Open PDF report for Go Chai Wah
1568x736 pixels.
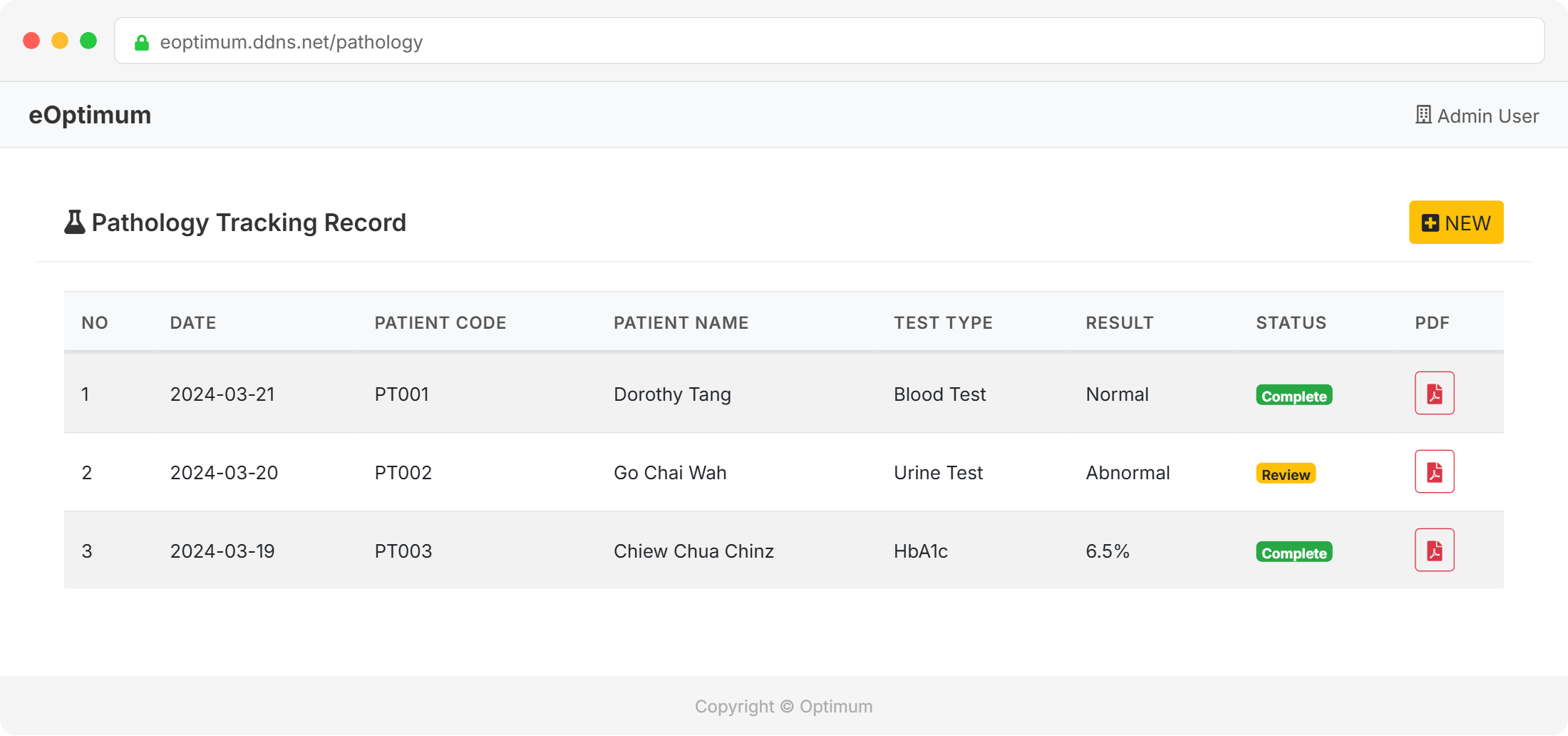1434,471
